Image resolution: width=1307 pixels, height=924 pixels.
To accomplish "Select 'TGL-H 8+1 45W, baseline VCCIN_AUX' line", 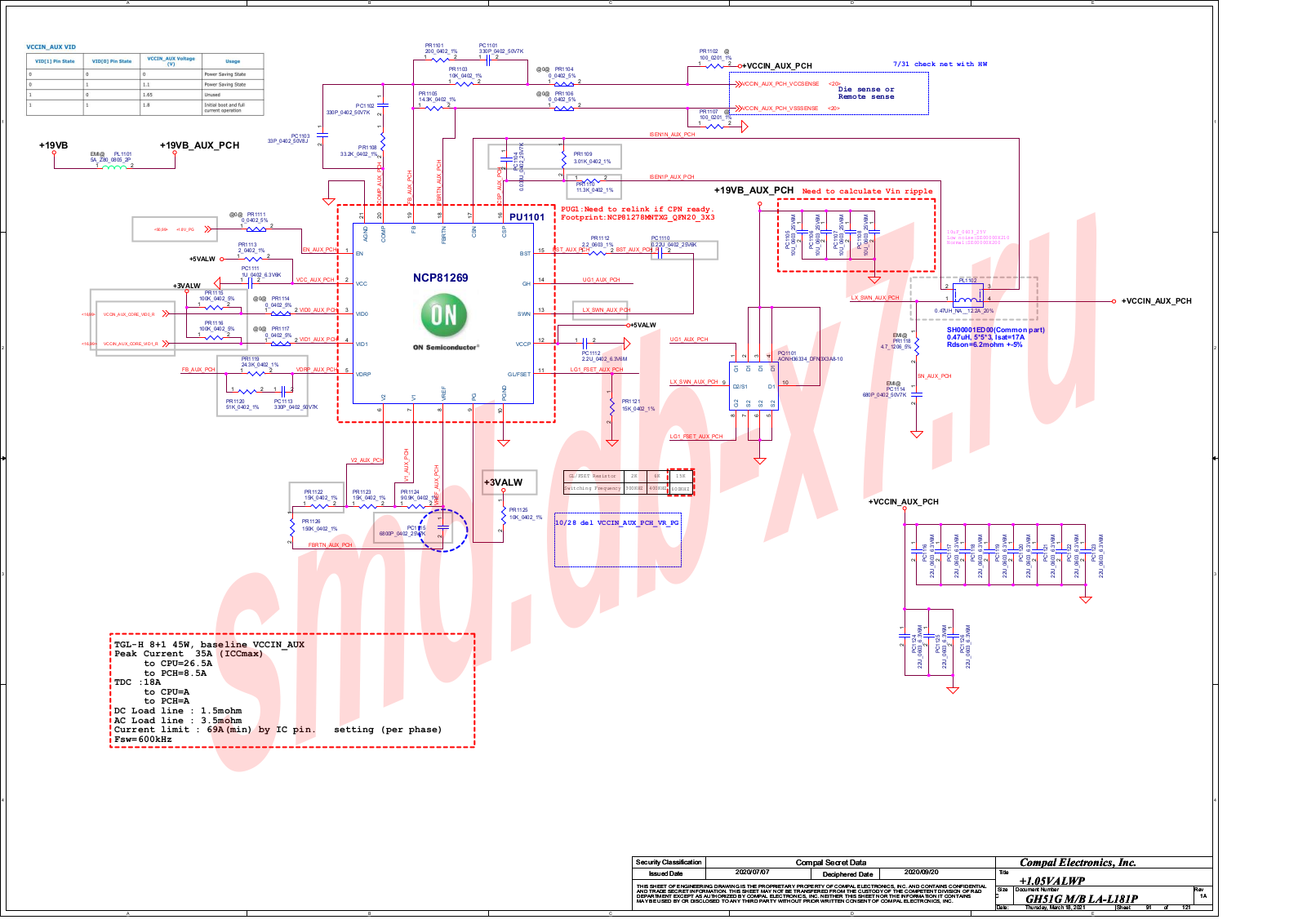I will (209, 645).
